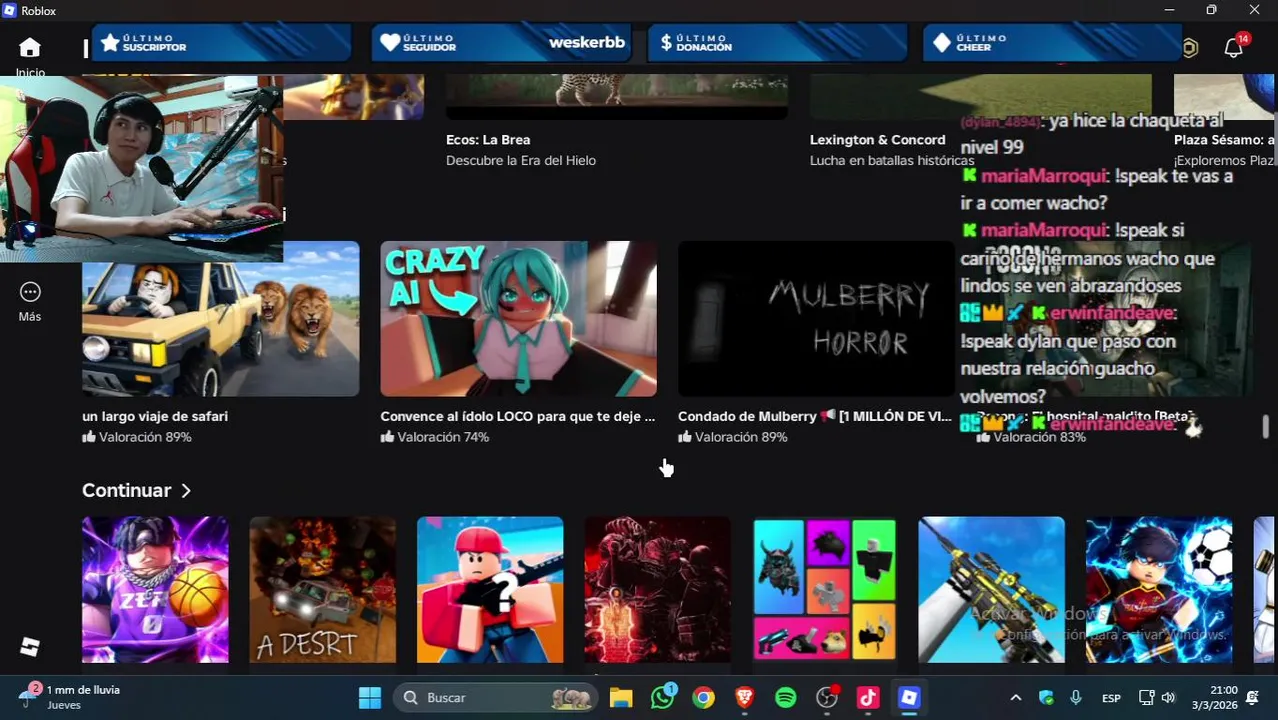Launch the soccer anime game tile
This screenshot has height=720, width=1278.
[x=1159, y=589]
